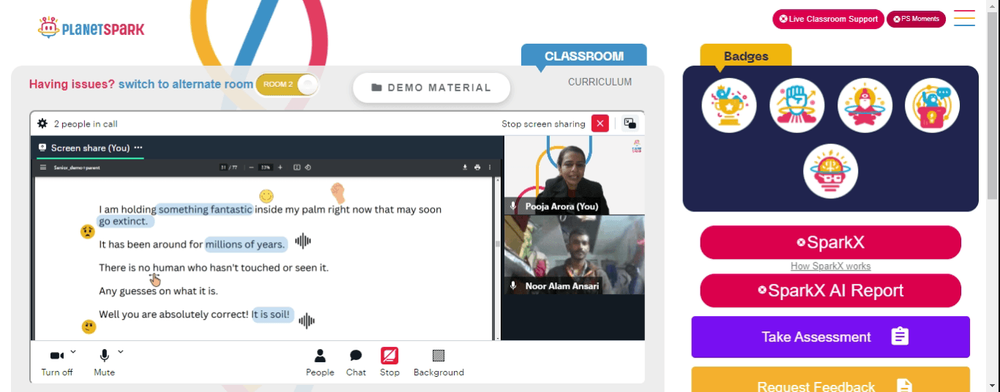Open the picture-in-picture layout icon
This screenshot has width=1000, height=392.
point(629,124)
